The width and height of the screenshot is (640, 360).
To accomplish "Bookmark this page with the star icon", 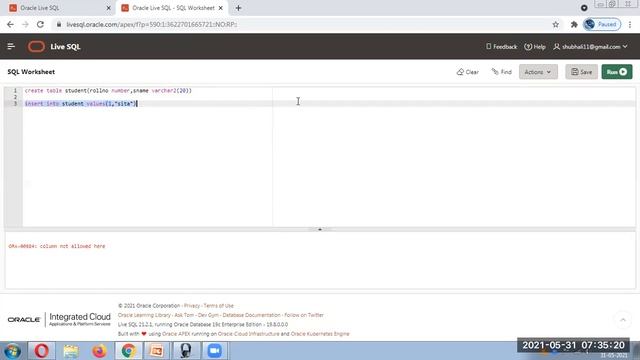I will pos(556,24).
